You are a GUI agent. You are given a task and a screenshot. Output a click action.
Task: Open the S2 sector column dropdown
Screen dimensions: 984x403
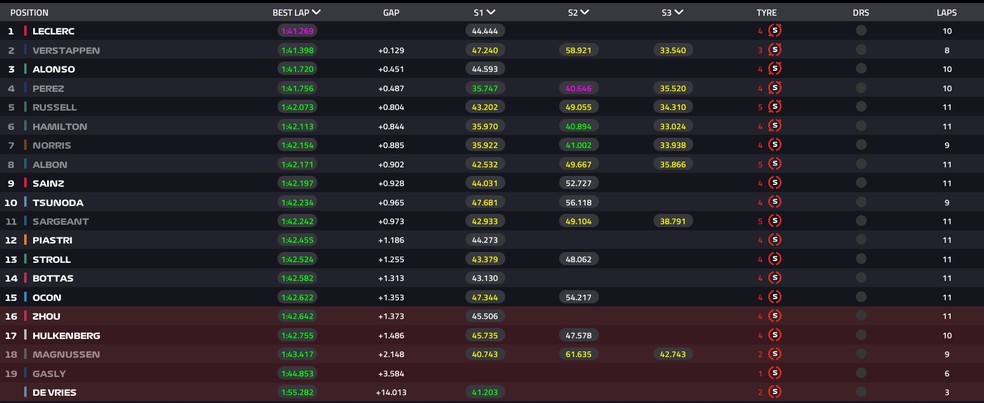[584, 13]
